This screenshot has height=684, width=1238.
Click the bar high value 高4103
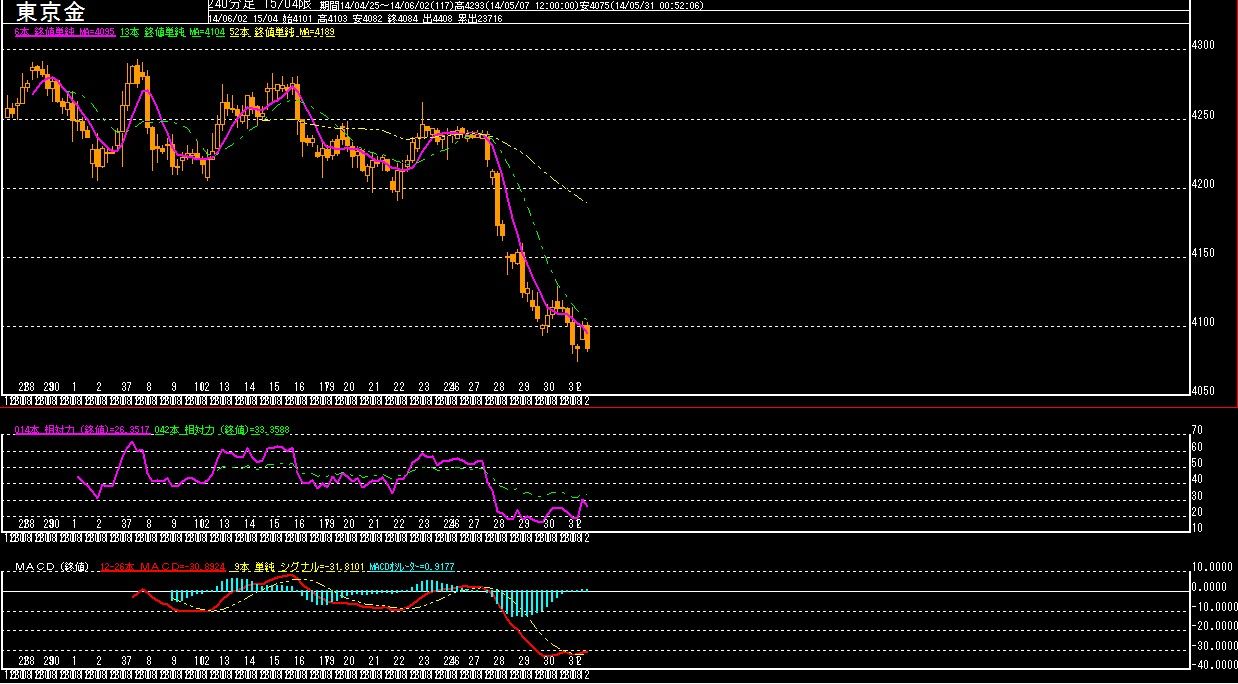tap(334, 18)
